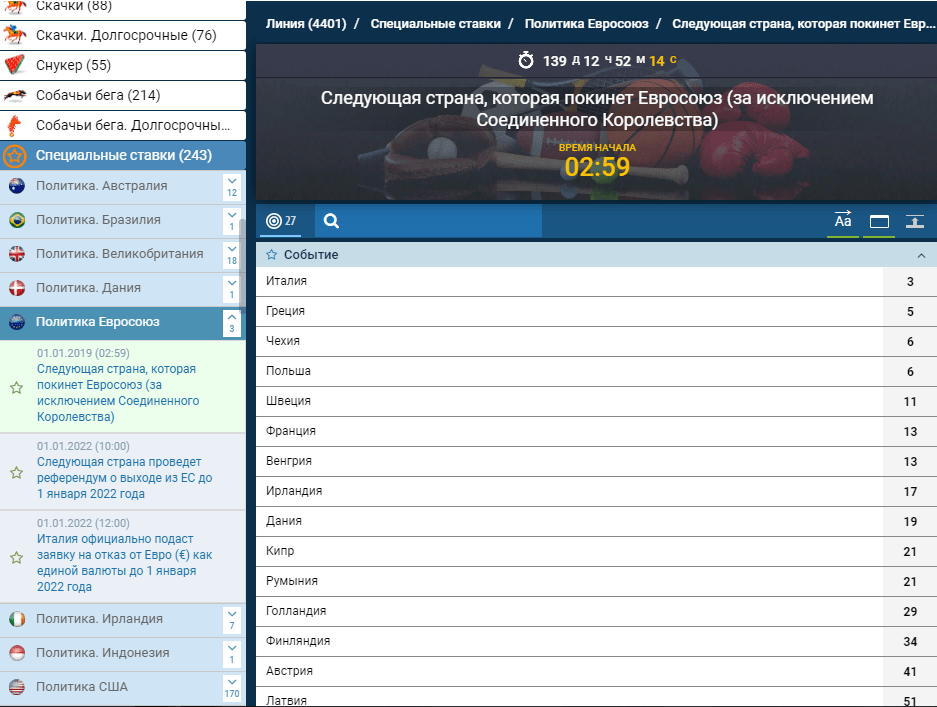This screenshot has width=937, height=707.
Task: Click the Специальные ставки star icon
Action: [x=15, y=156]
